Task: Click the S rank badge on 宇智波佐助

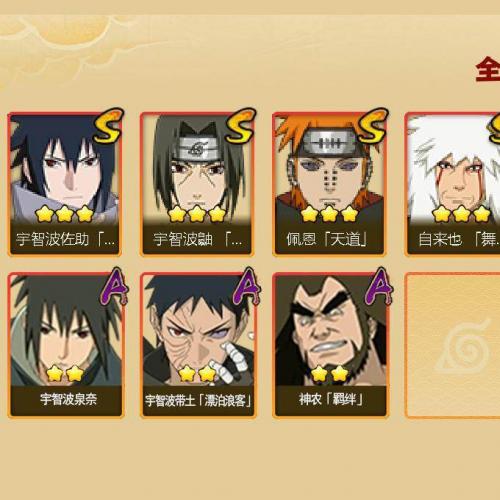Action: (x=108, y=125)
